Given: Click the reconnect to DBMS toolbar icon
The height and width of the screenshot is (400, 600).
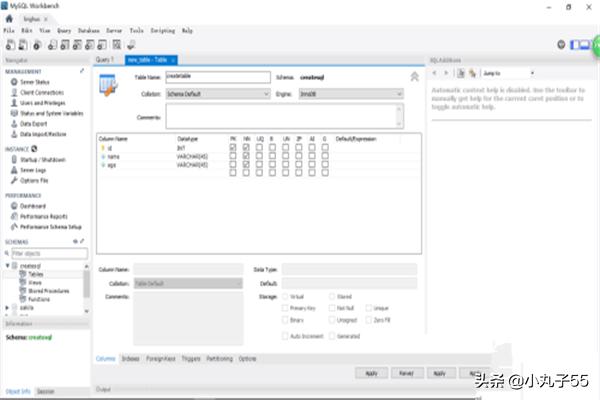Looking at the screenshot, I should tap(131, 45).
